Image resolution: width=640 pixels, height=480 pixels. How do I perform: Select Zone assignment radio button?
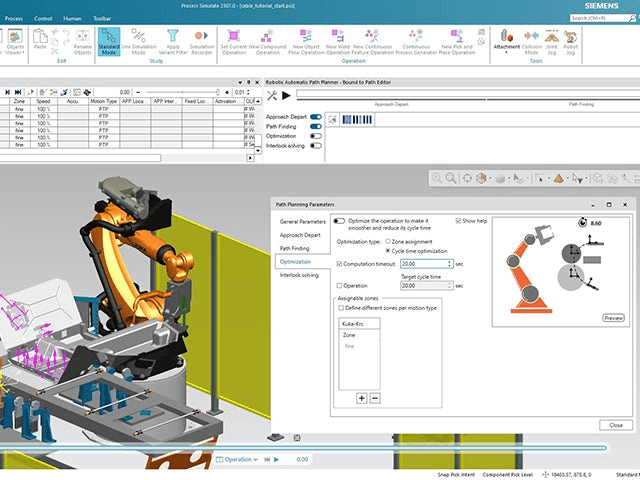point(388,242)
